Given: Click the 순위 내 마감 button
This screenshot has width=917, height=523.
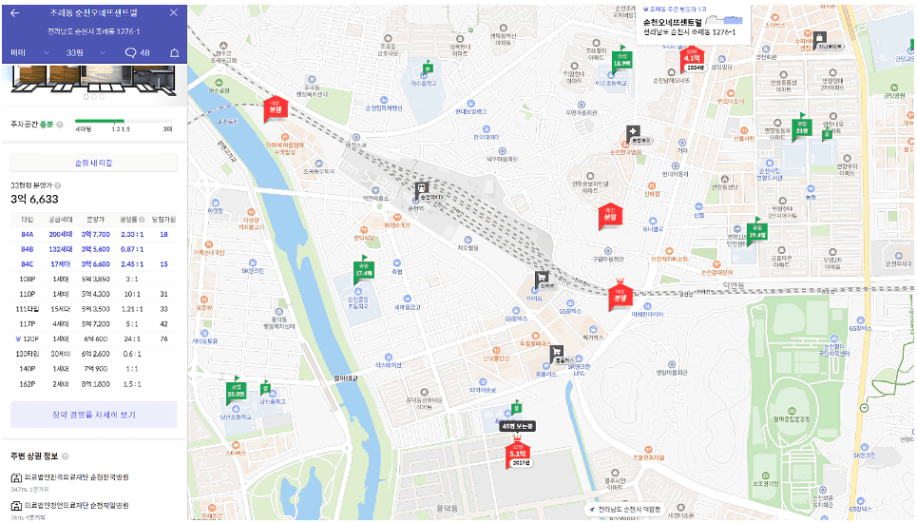Looking at the screenshot, I should point(94,163).
